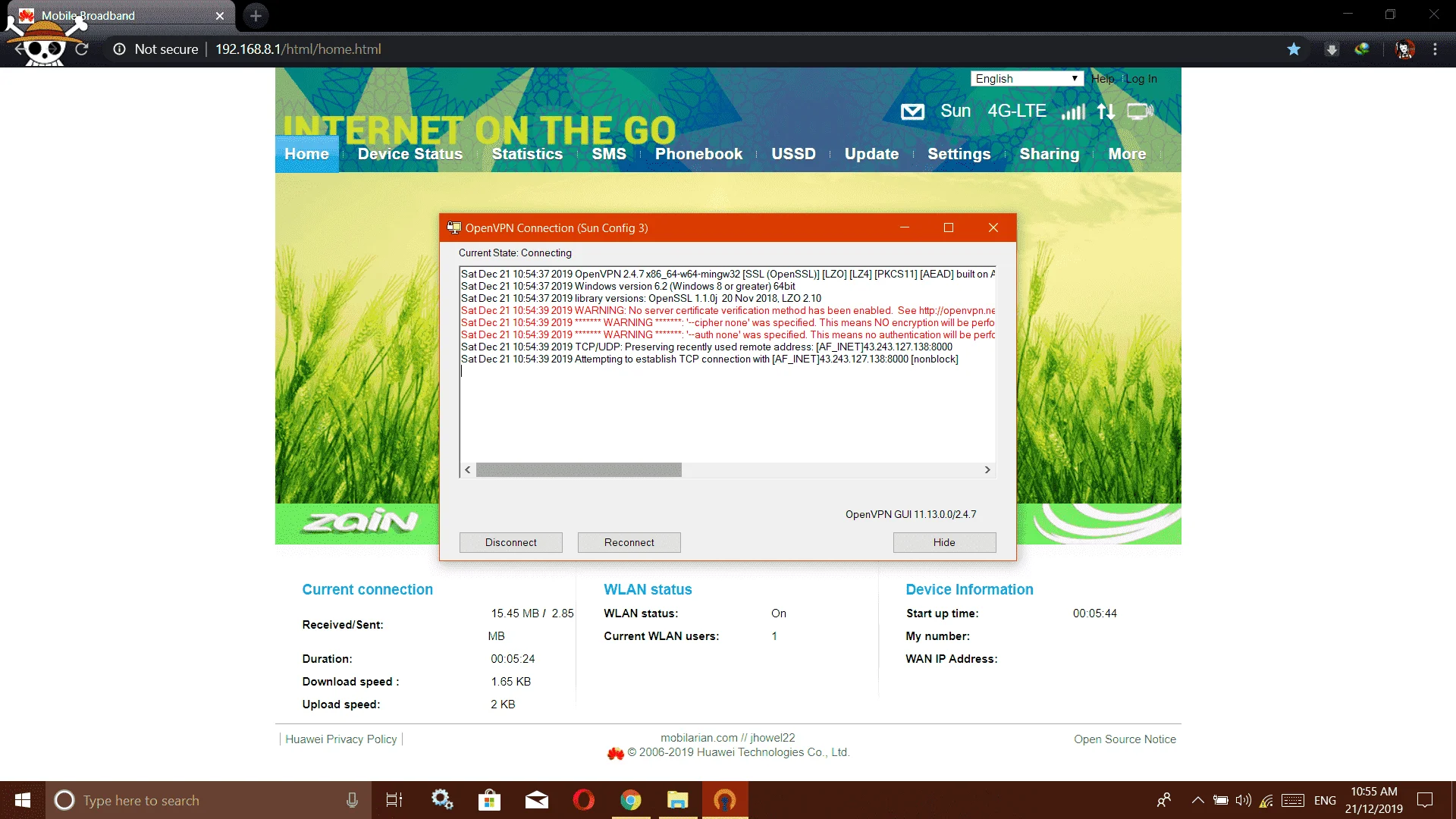Click the browser address bar URL
Screen dimensions: 1456x819
coord(299,49)
